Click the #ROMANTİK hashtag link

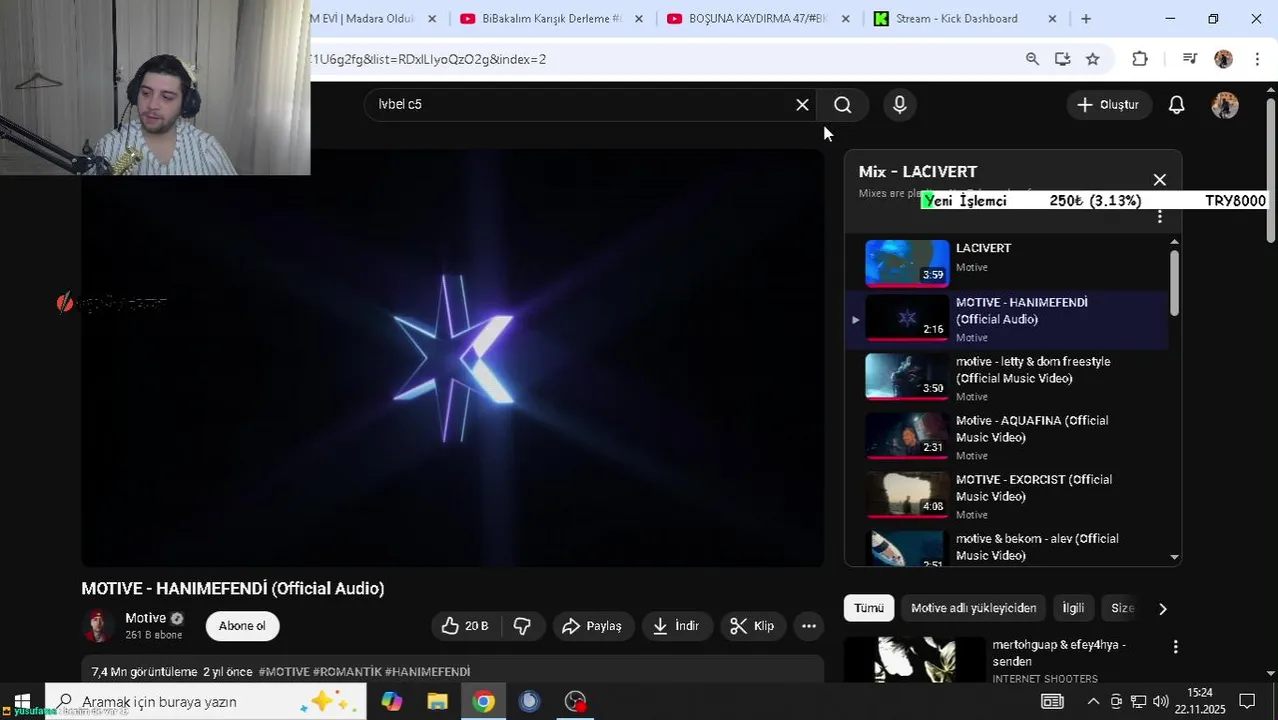click(347, 672)
